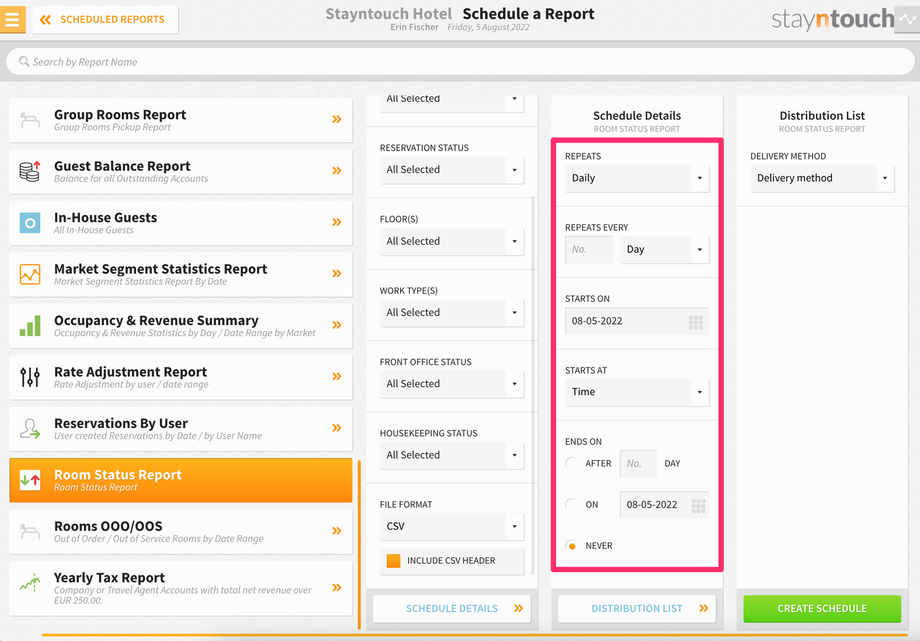
Task: Select the Yearly Tax Report list item
Action: coord(181,588)
